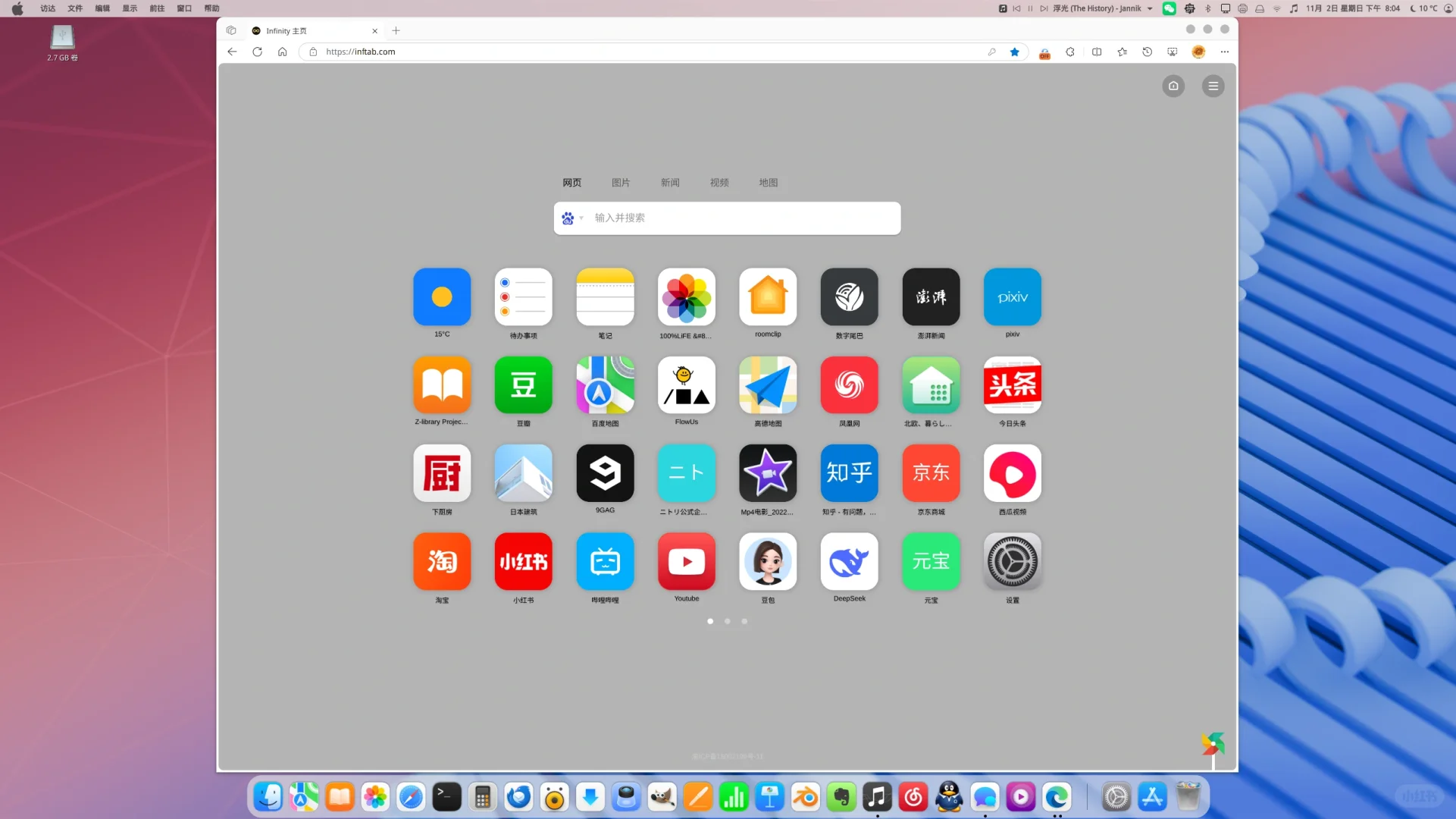Screen dimensions: 1456x819
Task: Expand the Baidu search engine dropdown
Action: point(572,218)
